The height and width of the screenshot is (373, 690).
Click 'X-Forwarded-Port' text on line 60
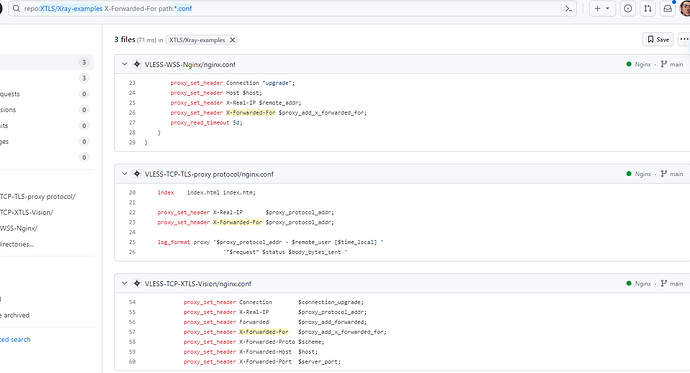(x=265, y=362)
